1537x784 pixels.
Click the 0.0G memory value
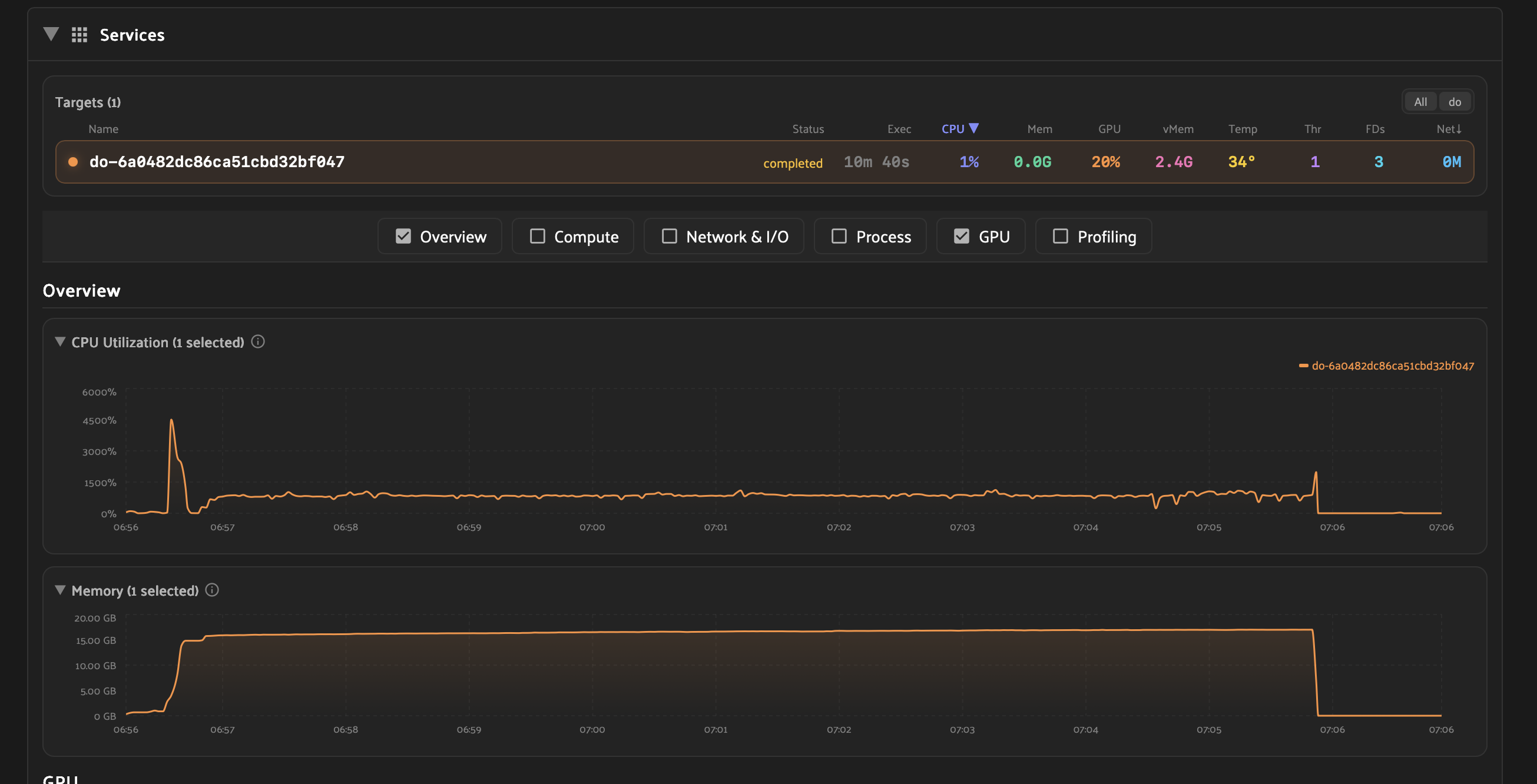tap(1032, 162)
